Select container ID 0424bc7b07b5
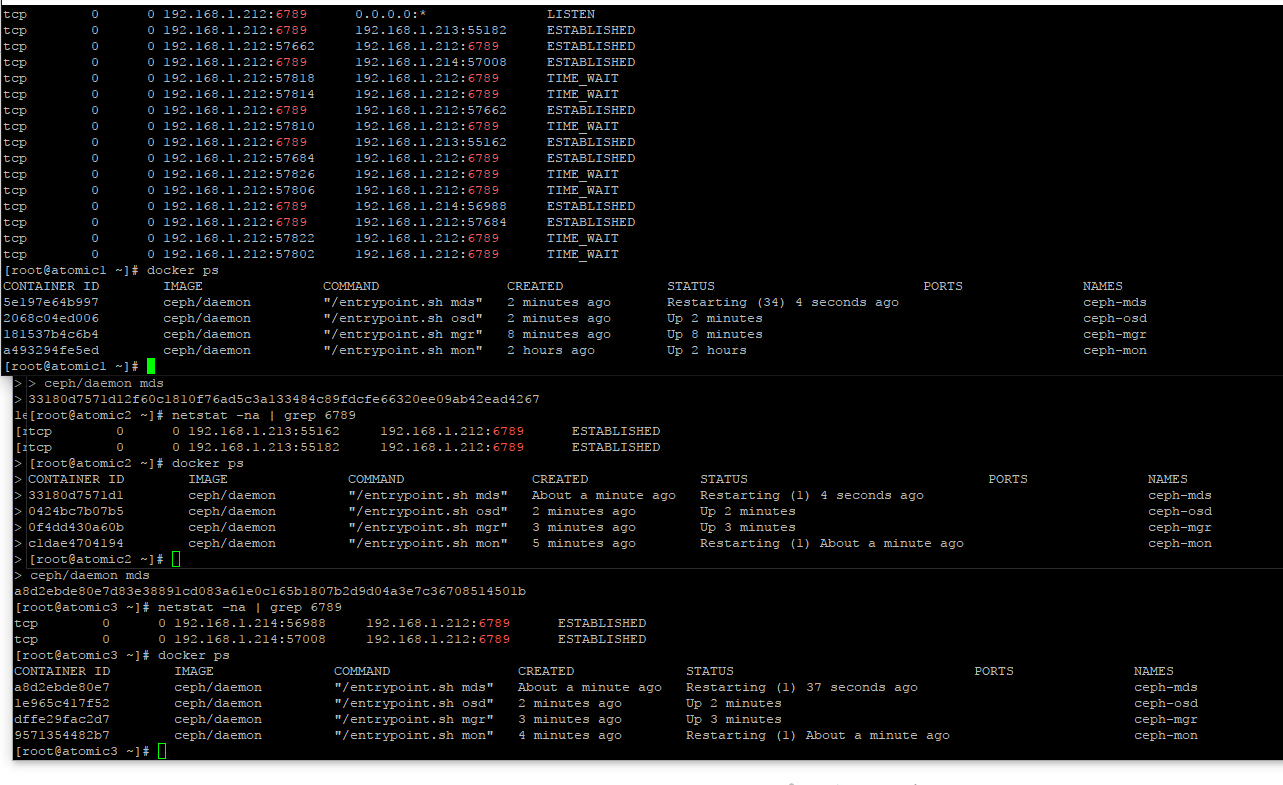This screenshot has width=1283, height=785. coord(76,511)
